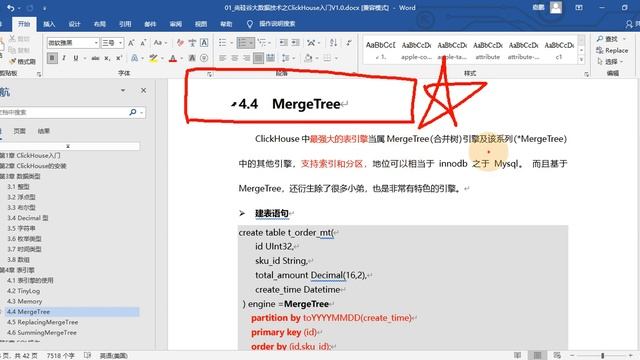640x360 pixels.
Task: Open the Change Case dropdown
Action: (166, 43)
